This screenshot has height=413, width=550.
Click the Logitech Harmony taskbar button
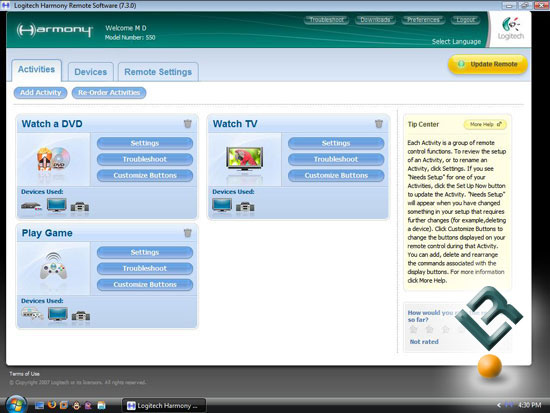164,406
